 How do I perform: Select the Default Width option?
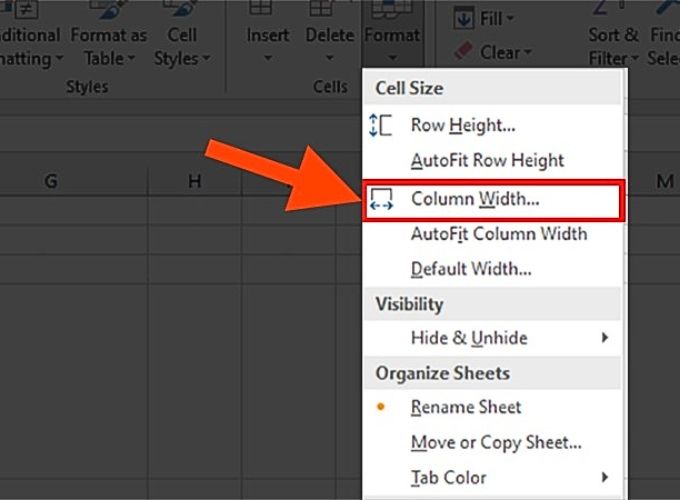tap(471, 269)
